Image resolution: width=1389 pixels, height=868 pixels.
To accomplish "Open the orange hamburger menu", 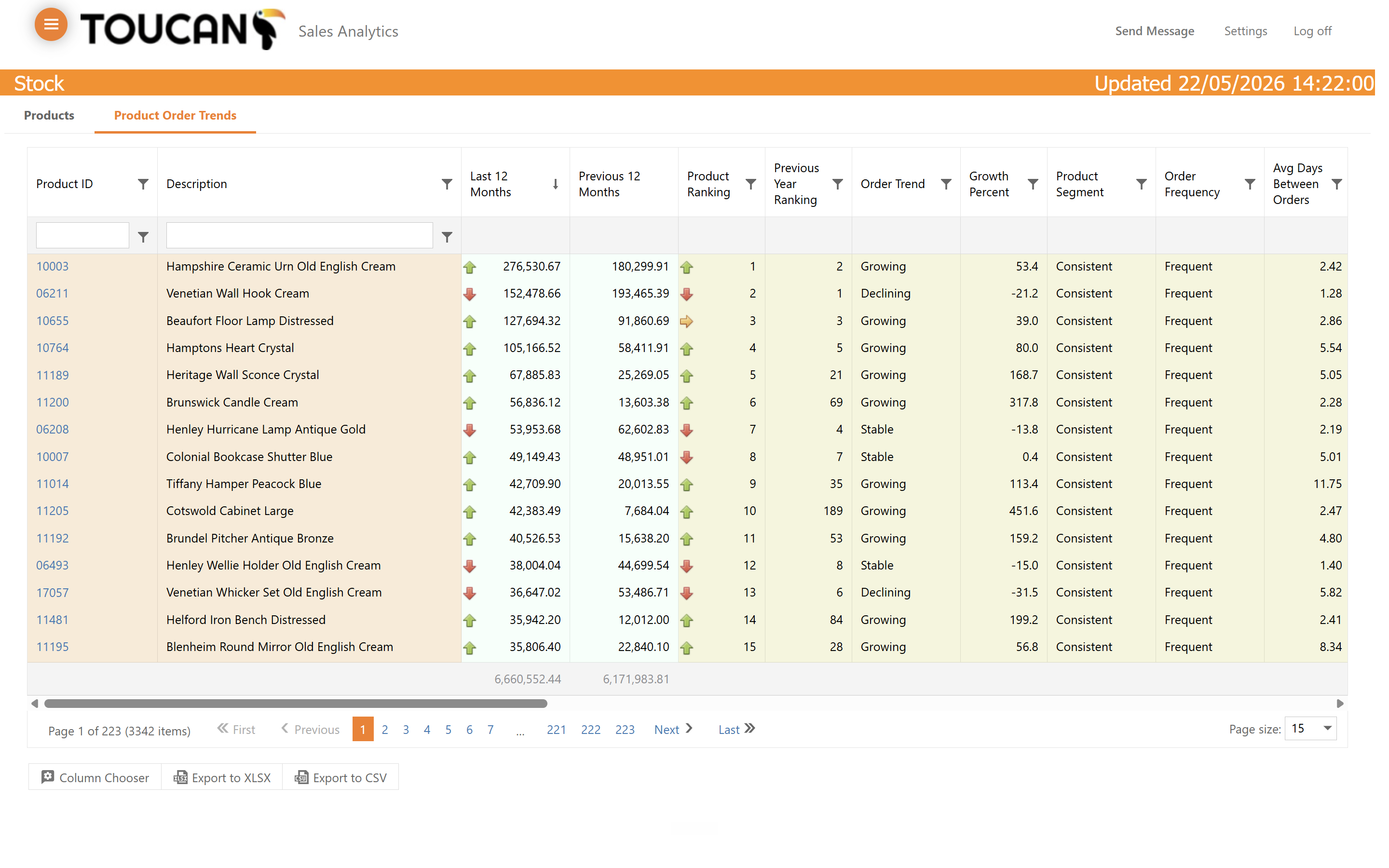I will coord(51,24).
